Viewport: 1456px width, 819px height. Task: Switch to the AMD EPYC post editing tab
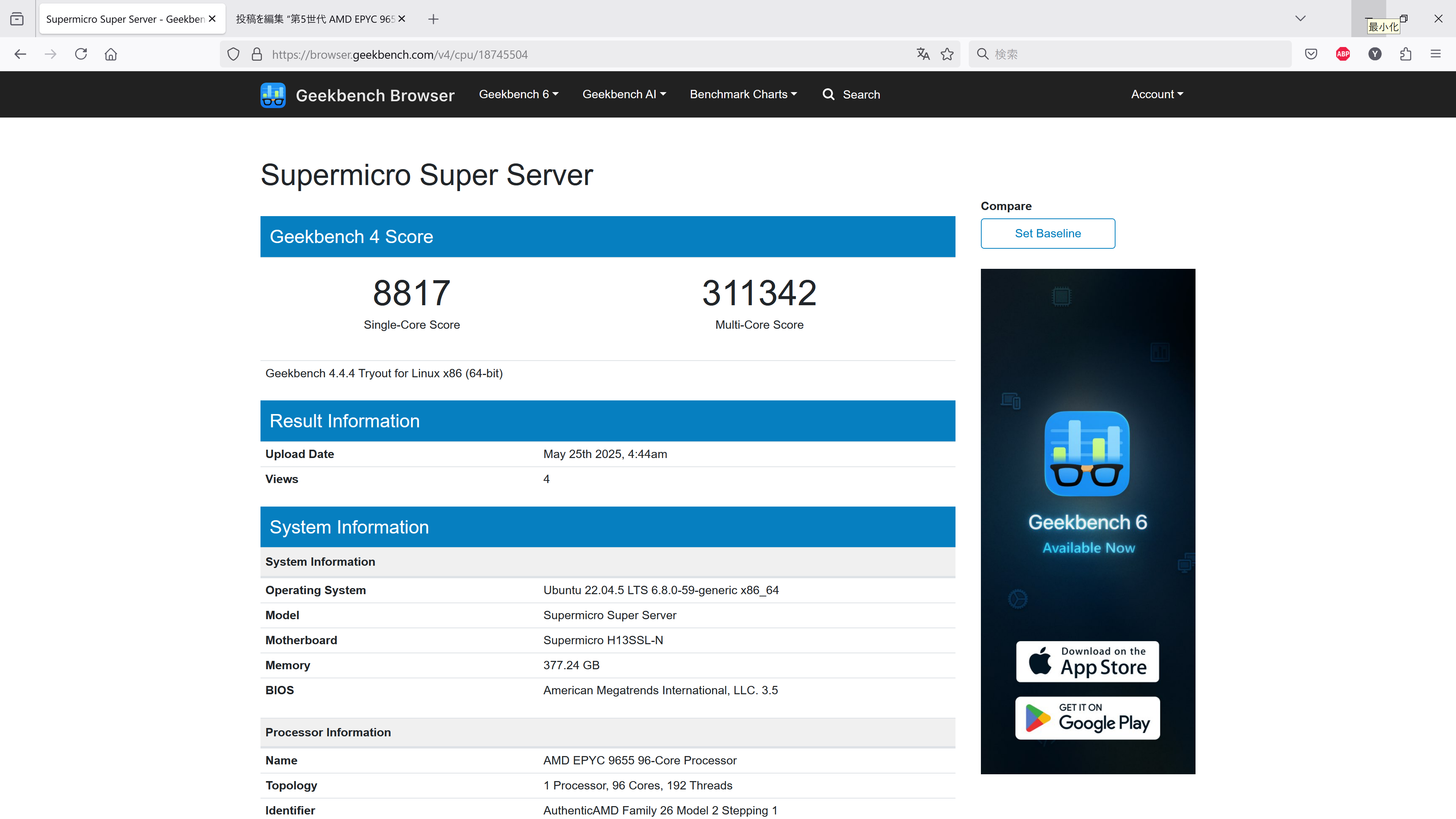point(315,19)
